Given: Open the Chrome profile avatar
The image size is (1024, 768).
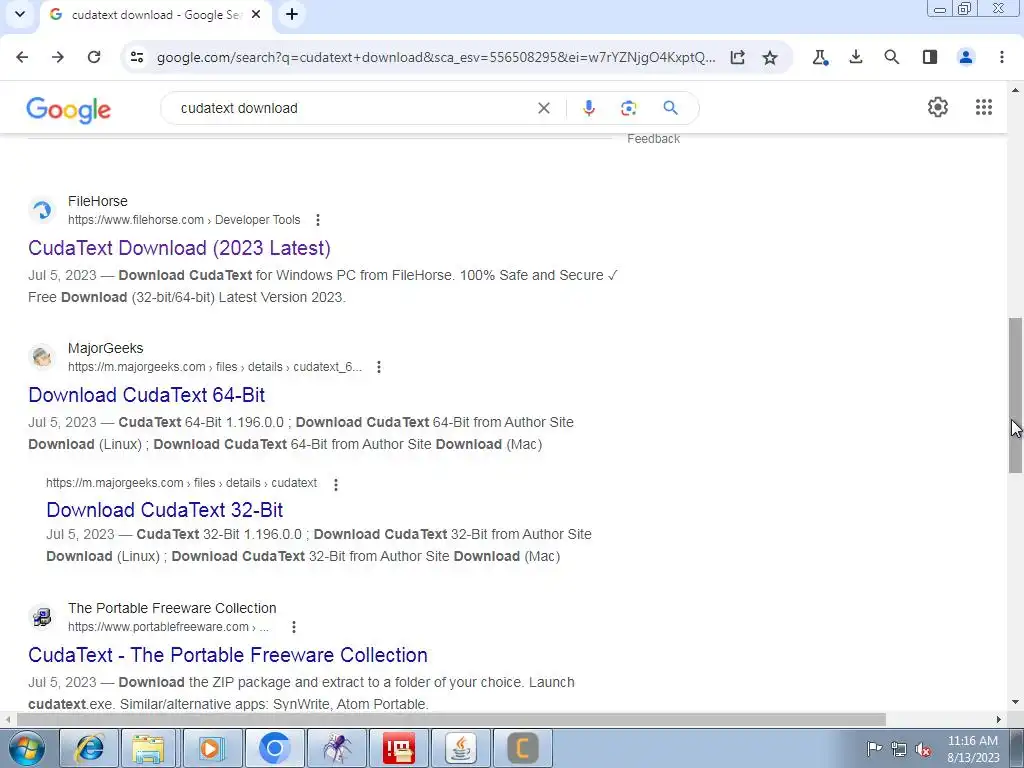Looking at the screenshot, I should pos(966,57).
